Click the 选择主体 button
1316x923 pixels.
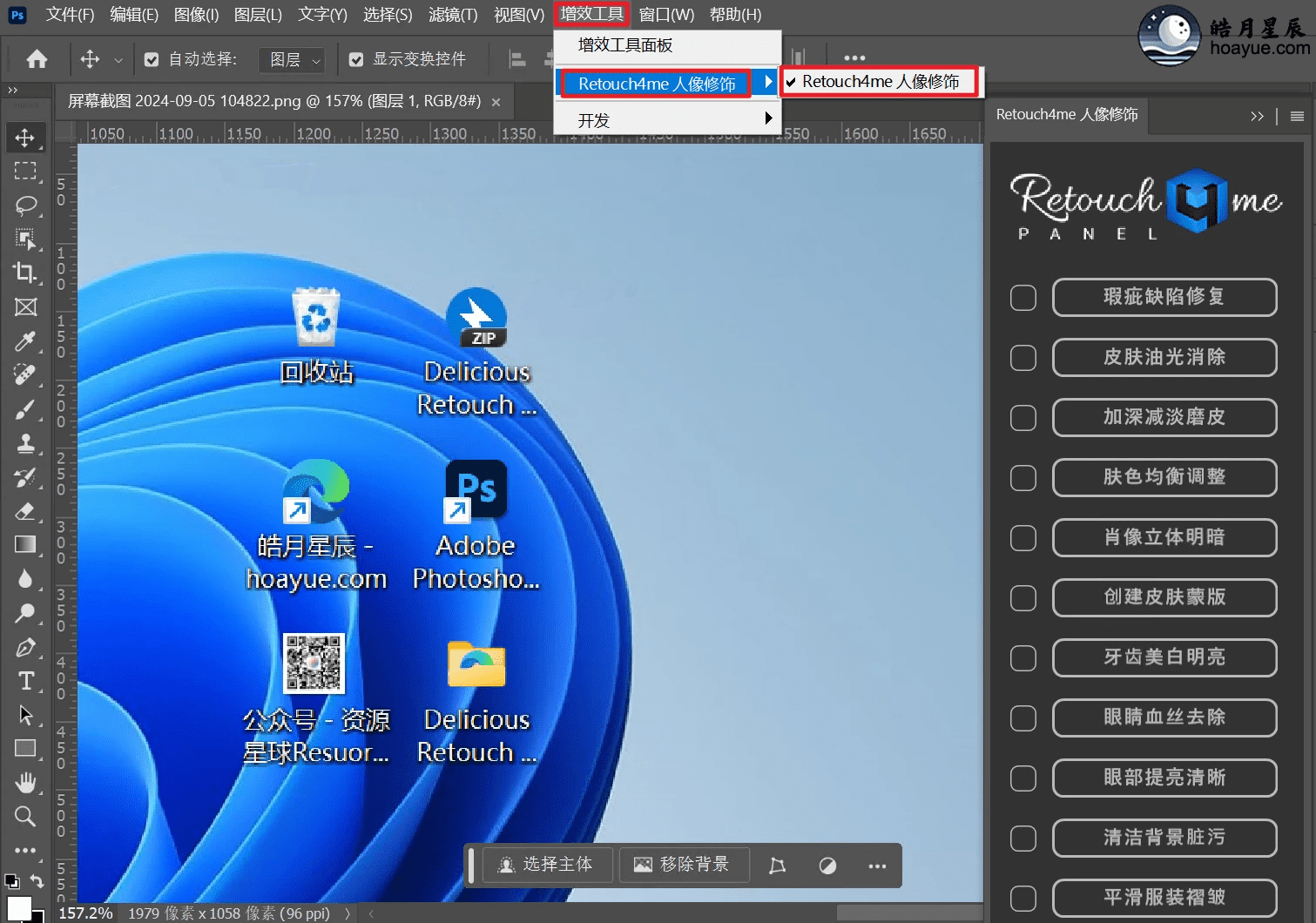[547, 865]
